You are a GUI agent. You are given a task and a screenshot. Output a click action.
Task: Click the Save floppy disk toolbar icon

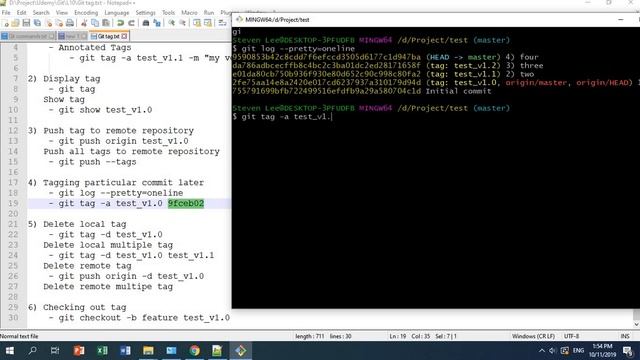[26, 23]
